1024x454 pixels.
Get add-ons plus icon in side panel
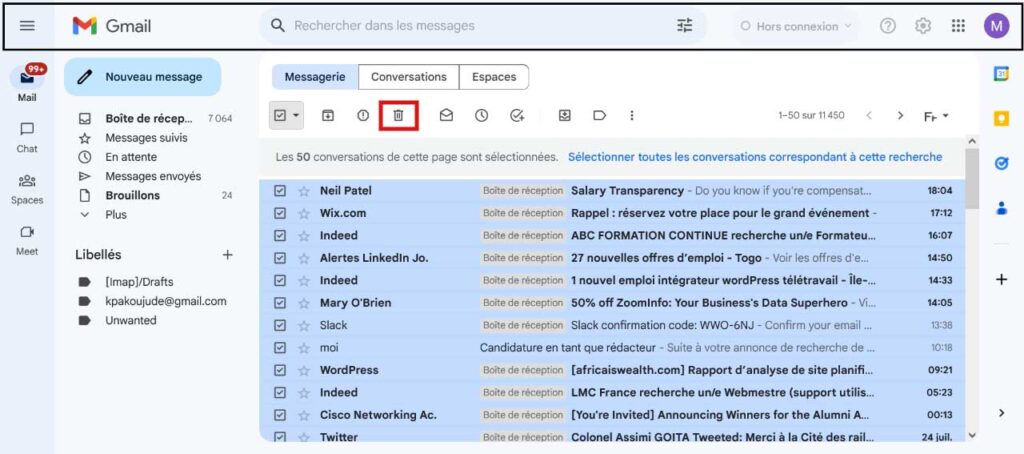pos(1001,280)
